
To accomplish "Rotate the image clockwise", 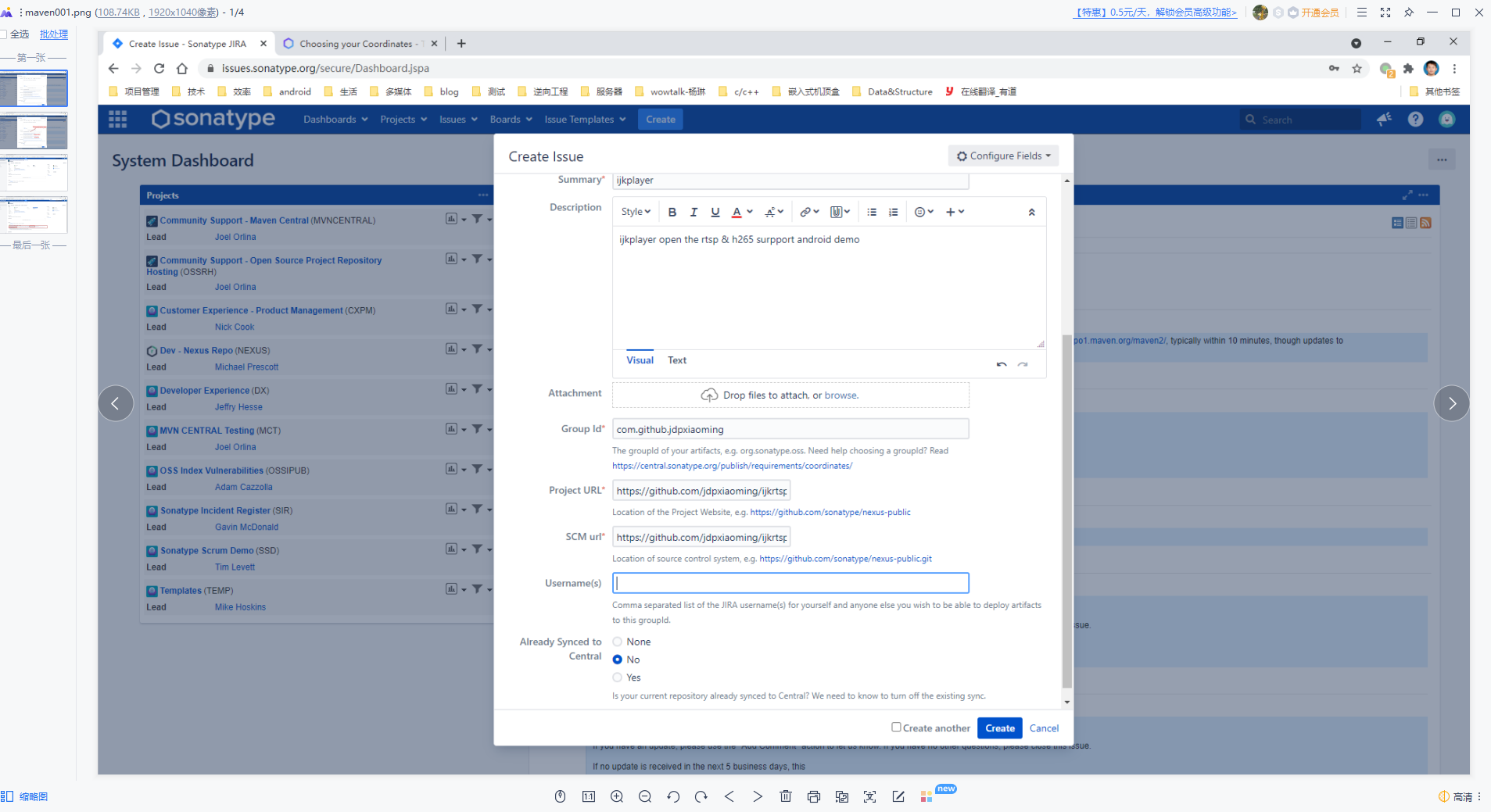I will click(701, 796).
